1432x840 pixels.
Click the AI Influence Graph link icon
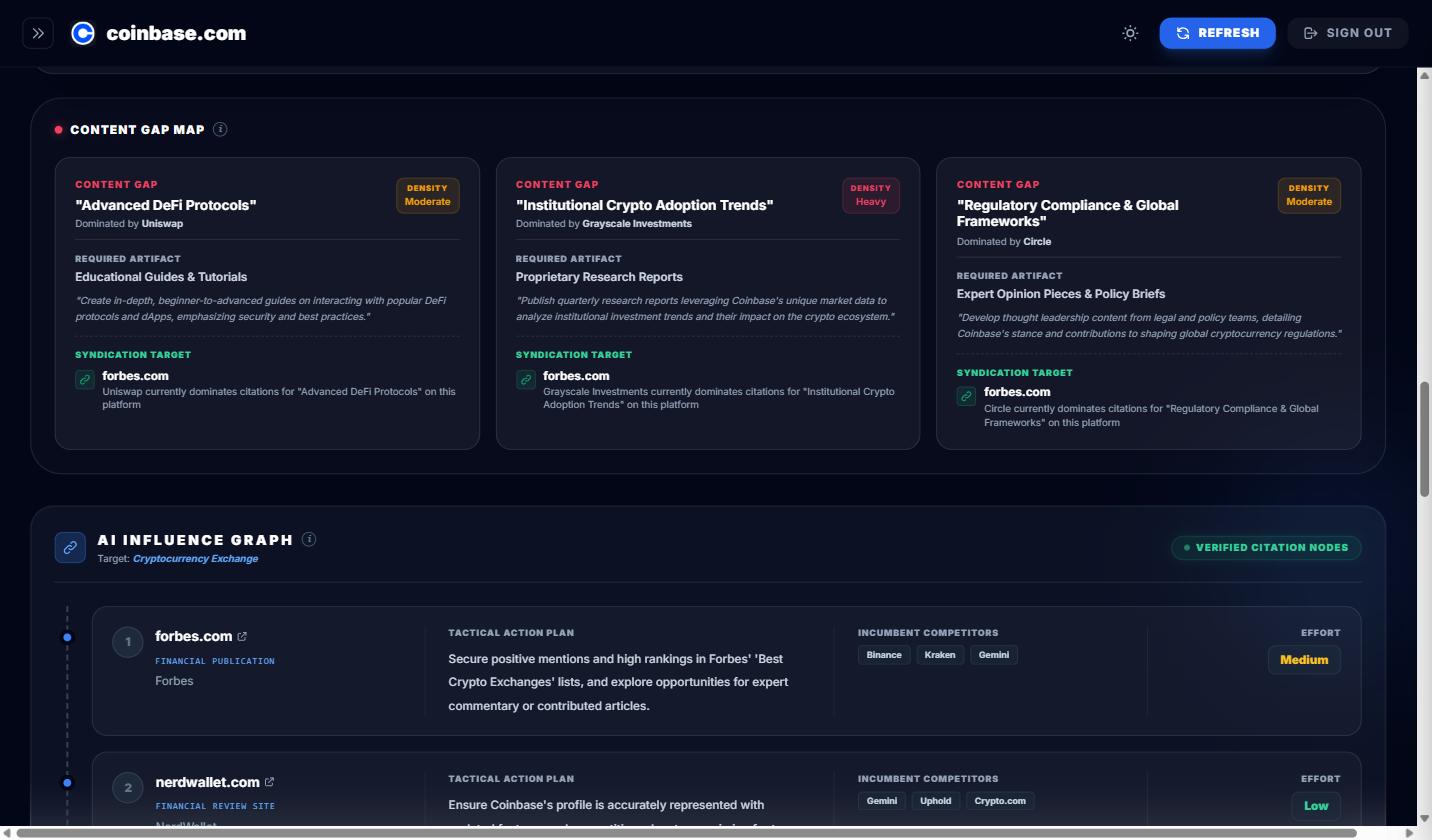(x=70, y=547)
